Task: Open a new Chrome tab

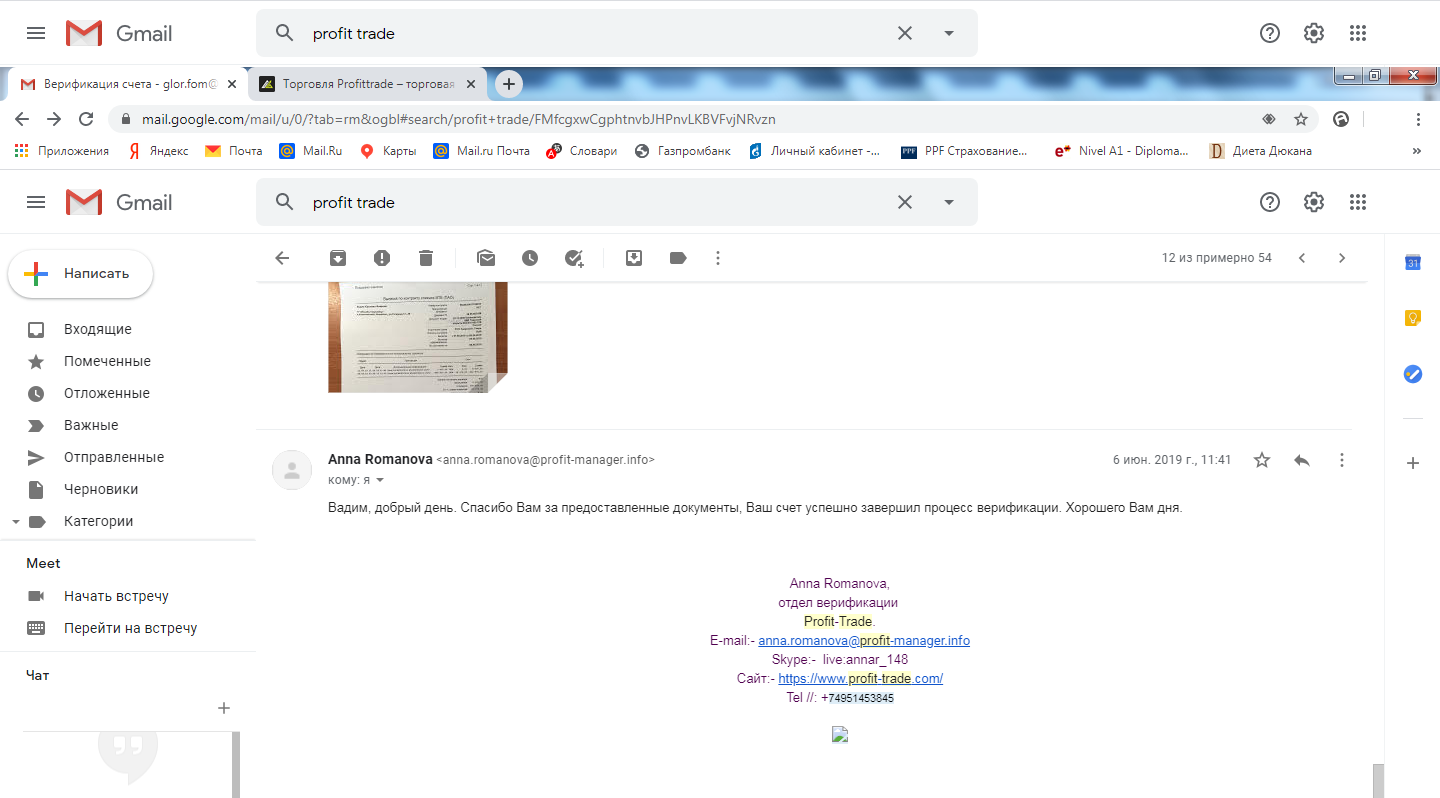Action: tap(509, 84)
